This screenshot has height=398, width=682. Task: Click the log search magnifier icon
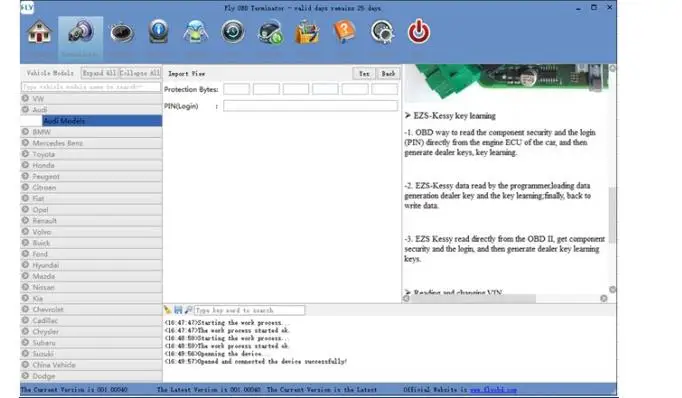188,310
